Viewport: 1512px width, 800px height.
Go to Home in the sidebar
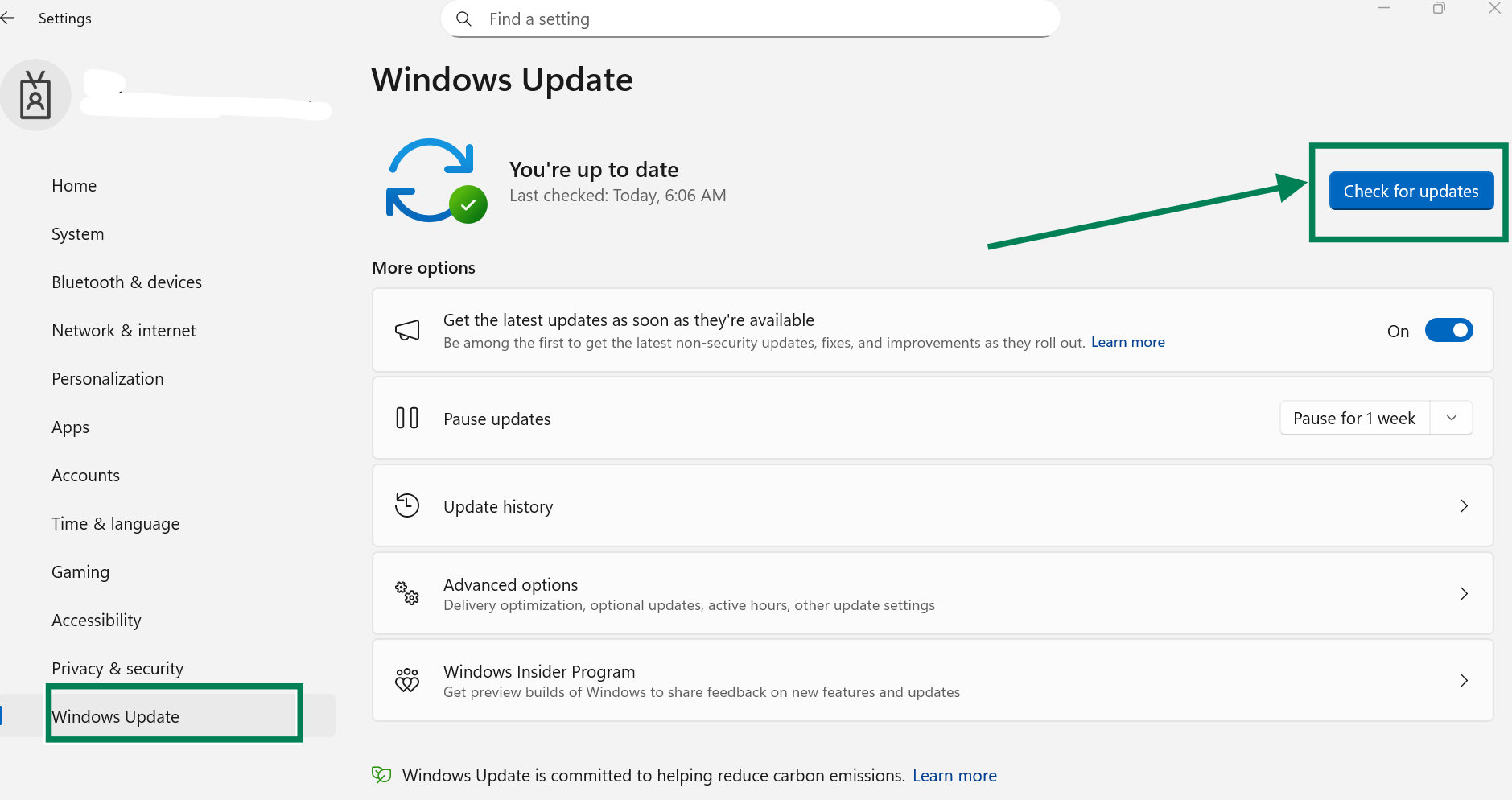[74, 186]
